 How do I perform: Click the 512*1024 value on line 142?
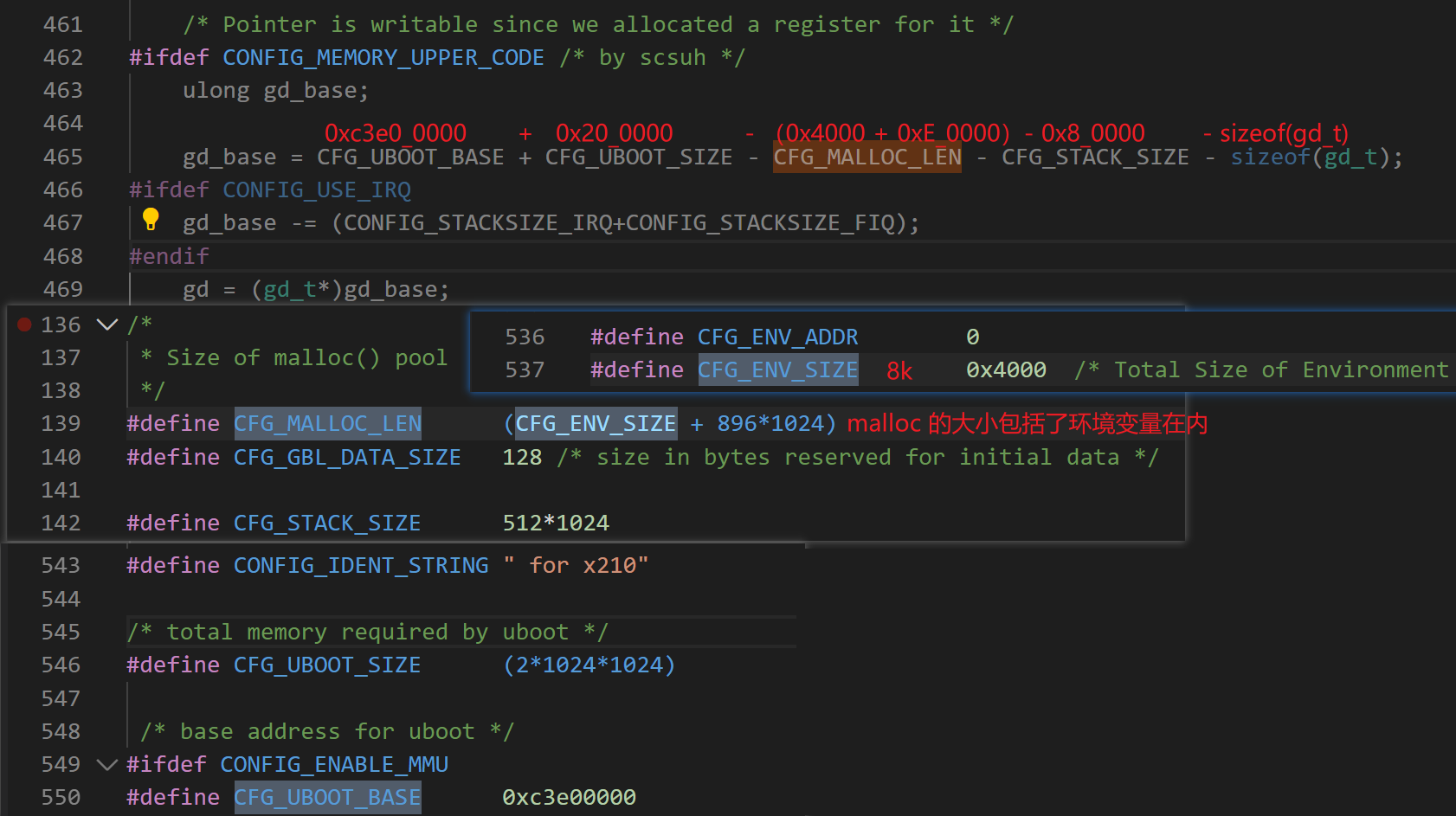(556, 523)
